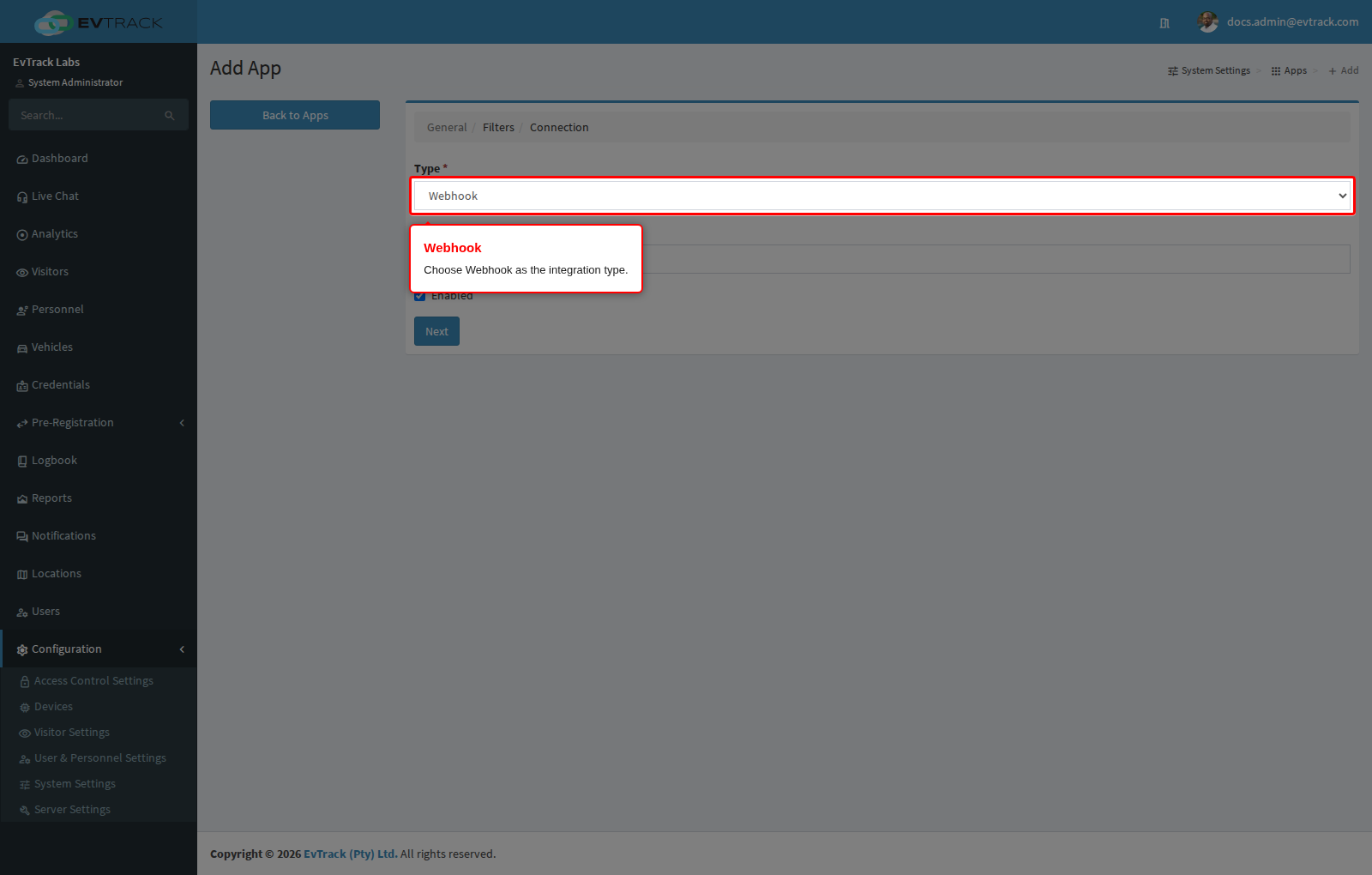The image size is (1372, 875).
Task: Click the Notifications chat bubble icon
Action: pyautogui.click(x=22, y=537)
